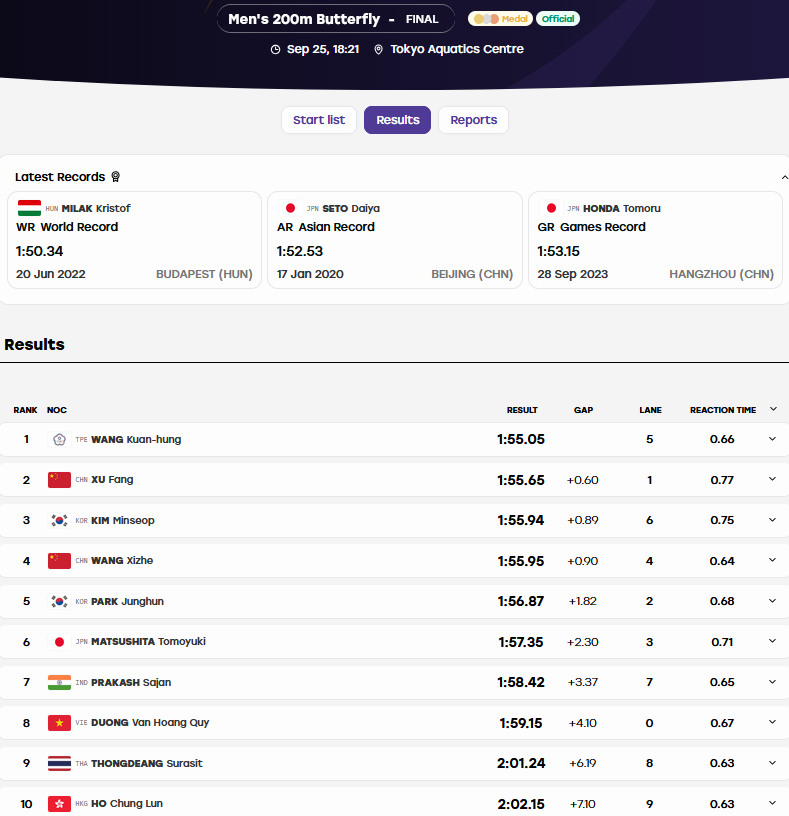Viewport: 789px width, 816px height.
Task: Click the Medal badge
Action: [500, 19]
